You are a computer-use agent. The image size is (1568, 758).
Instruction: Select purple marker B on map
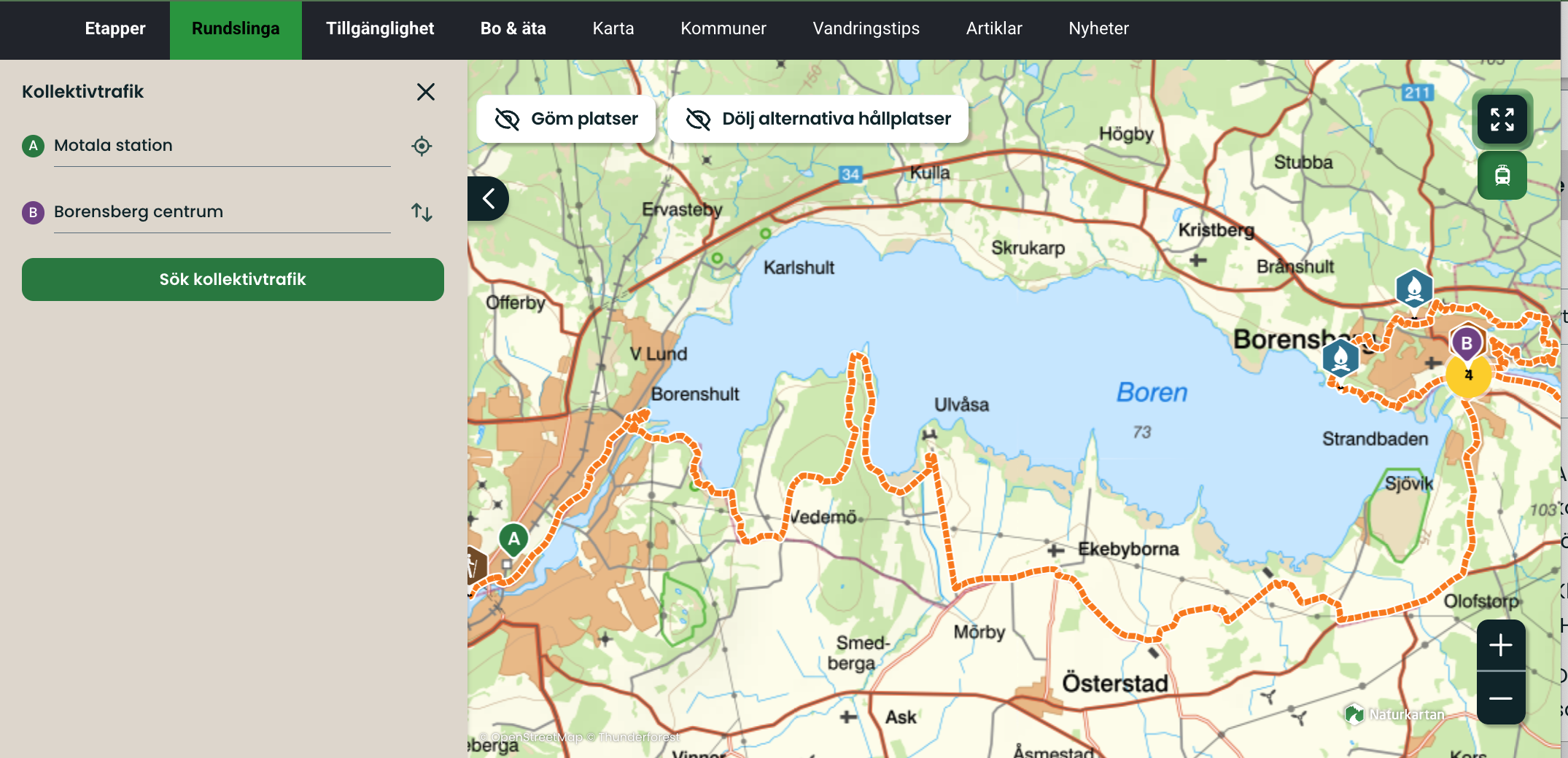1467,343
